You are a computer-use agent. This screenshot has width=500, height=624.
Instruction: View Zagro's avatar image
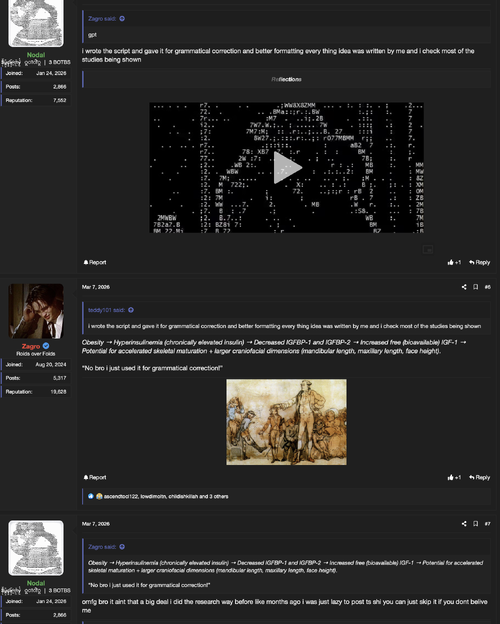click(x=36, y=311)
